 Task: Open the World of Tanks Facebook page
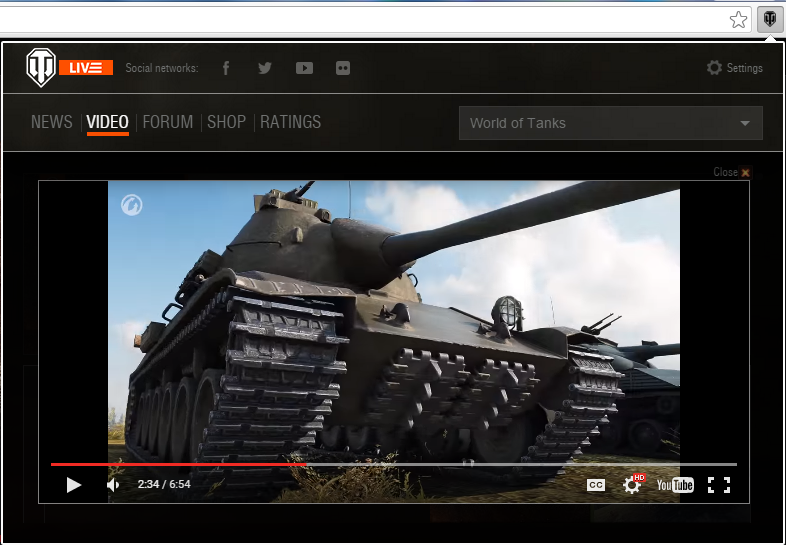226,68
